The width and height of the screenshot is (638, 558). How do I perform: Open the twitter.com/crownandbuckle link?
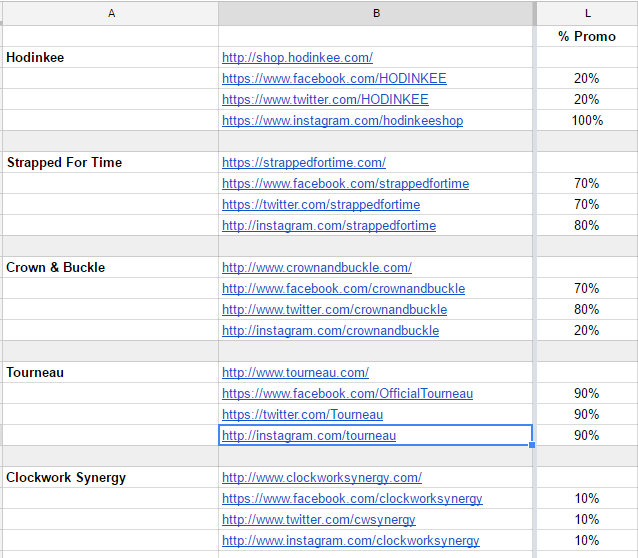(x=334, y=309)
